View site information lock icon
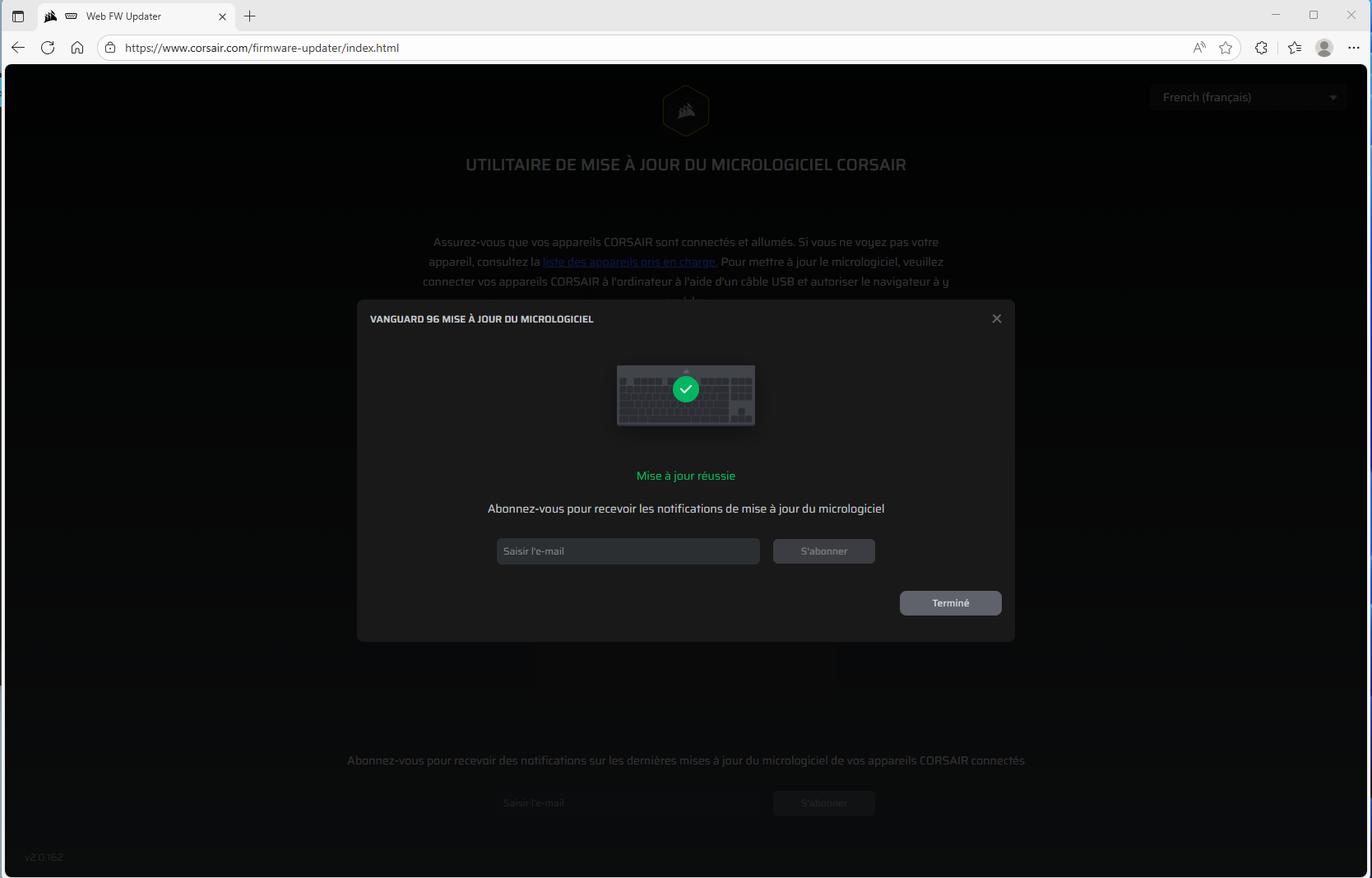This screenshot has width=1372, height=878. click(x=110, y=48)
